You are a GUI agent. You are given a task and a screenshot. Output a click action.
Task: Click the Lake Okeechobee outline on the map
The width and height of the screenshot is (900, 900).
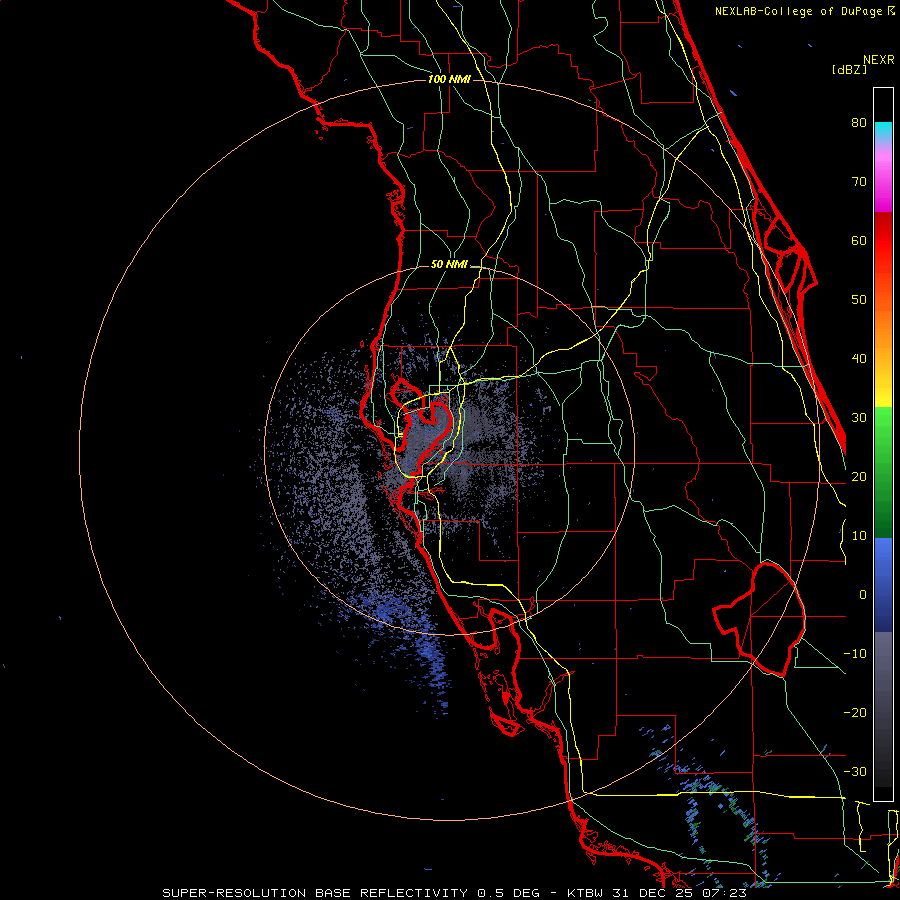[x=759, y=619]
